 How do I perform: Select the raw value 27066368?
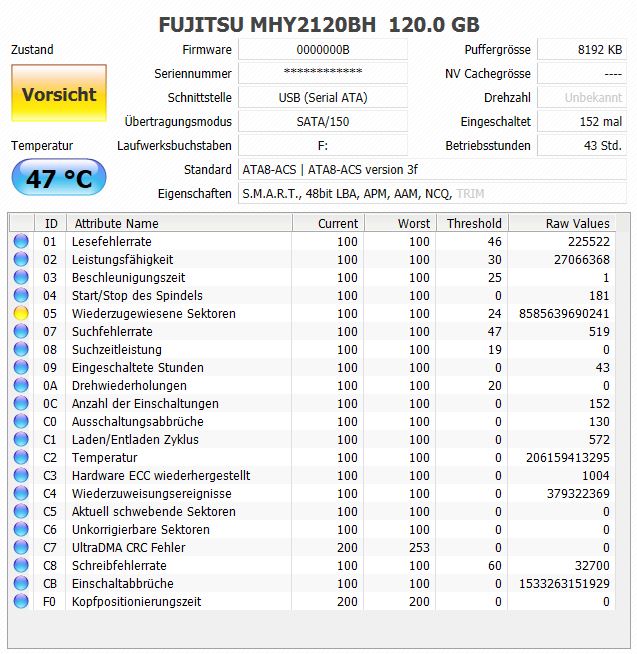pos(582,259)
